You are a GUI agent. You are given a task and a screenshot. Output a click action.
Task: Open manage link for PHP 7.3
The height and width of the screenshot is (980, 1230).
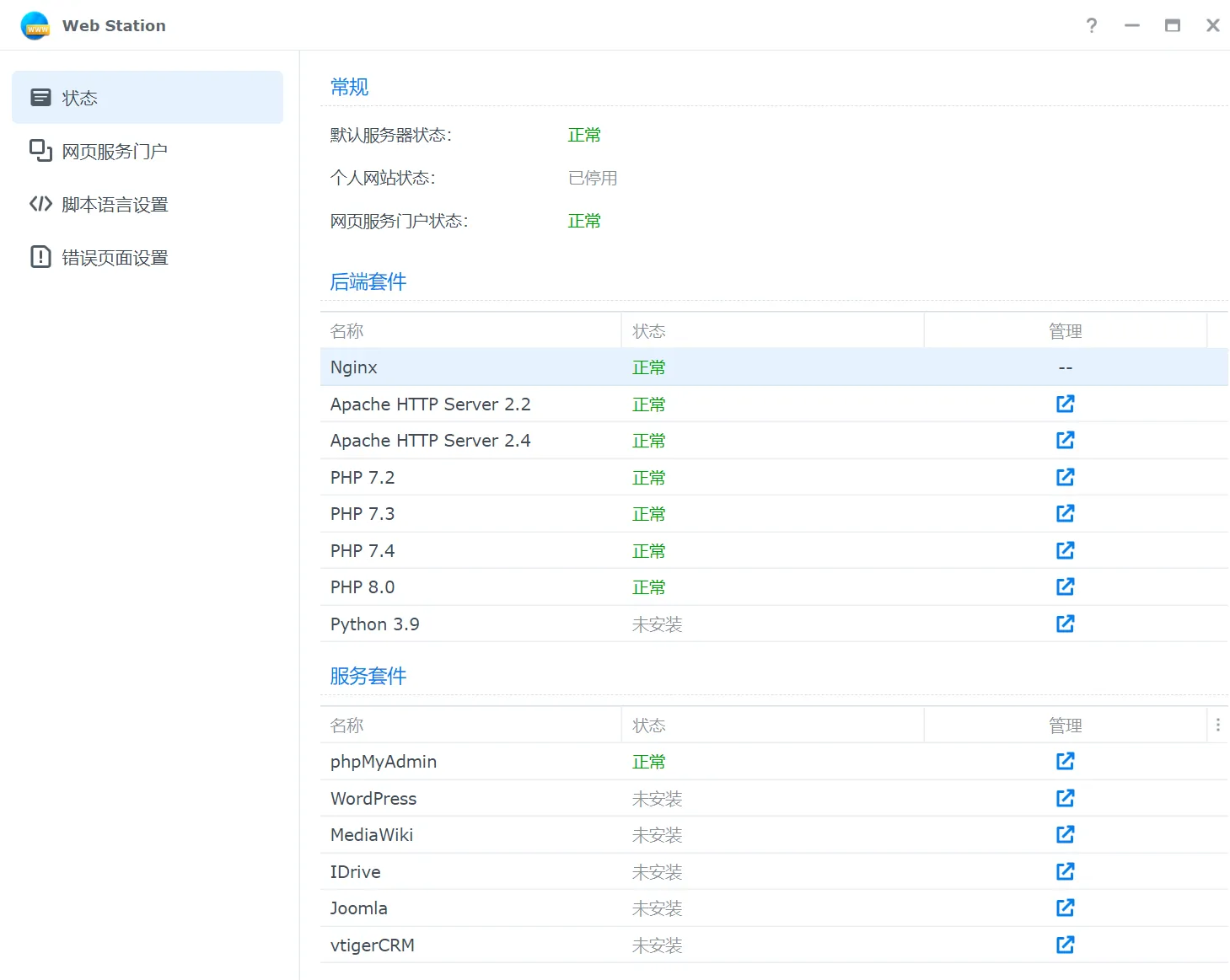1065,513
